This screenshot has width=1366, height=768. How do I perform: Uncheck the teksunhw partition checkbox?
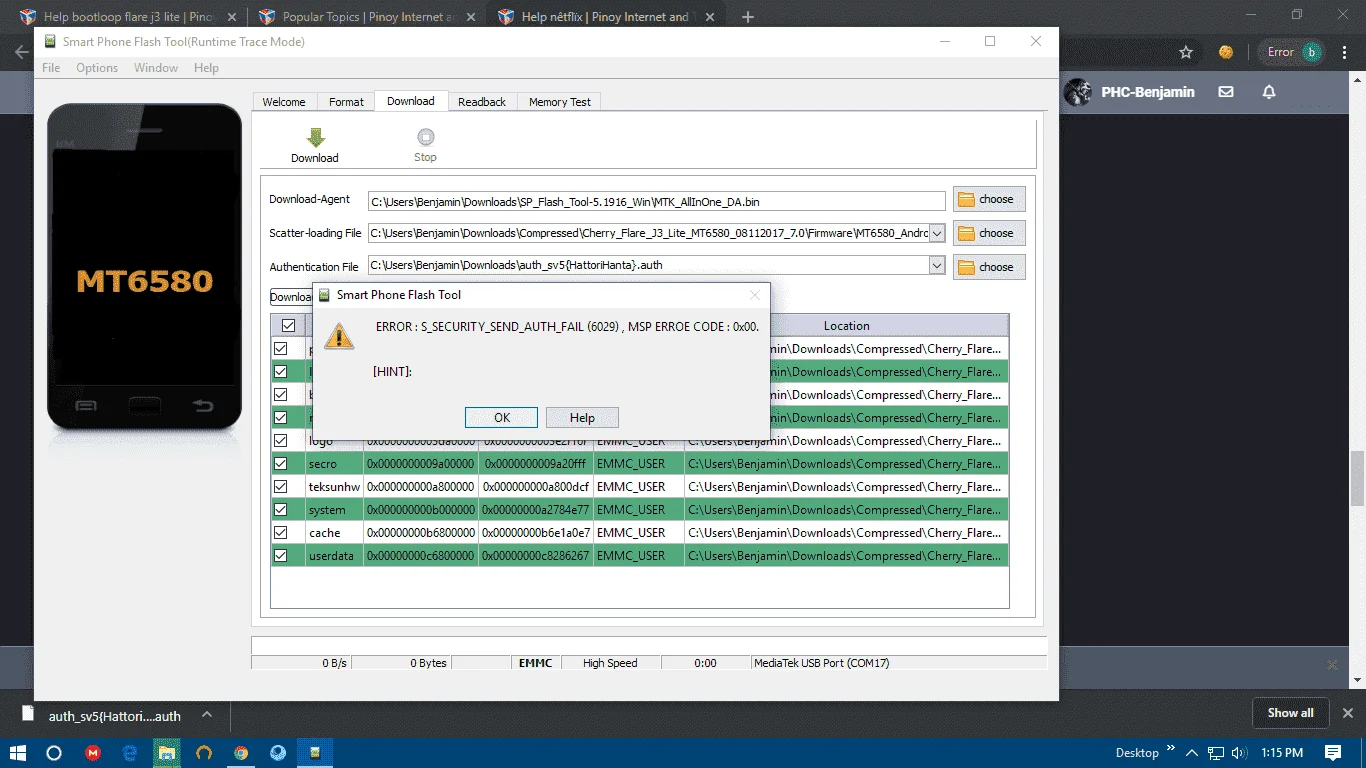281,487
